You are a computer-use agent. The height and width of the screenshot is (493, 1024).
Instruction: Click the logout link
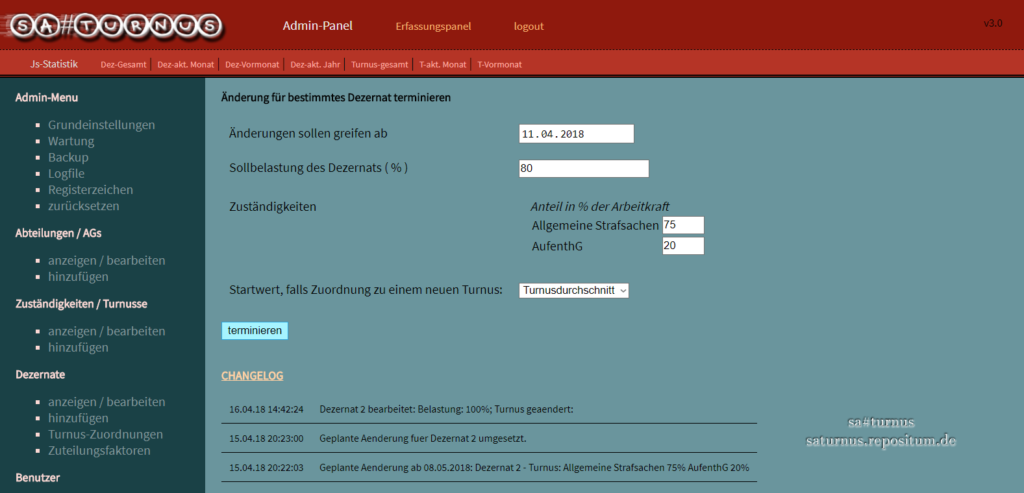[528, 26]
